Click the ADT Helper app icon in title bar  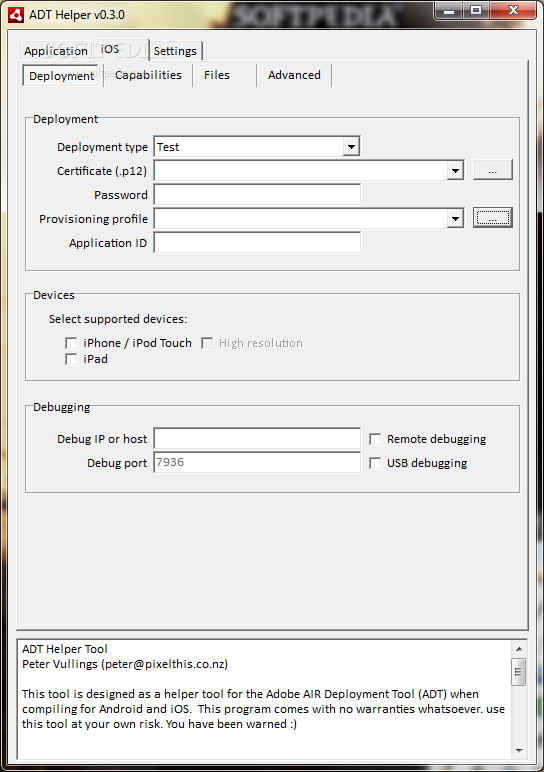tap(15, 15)
